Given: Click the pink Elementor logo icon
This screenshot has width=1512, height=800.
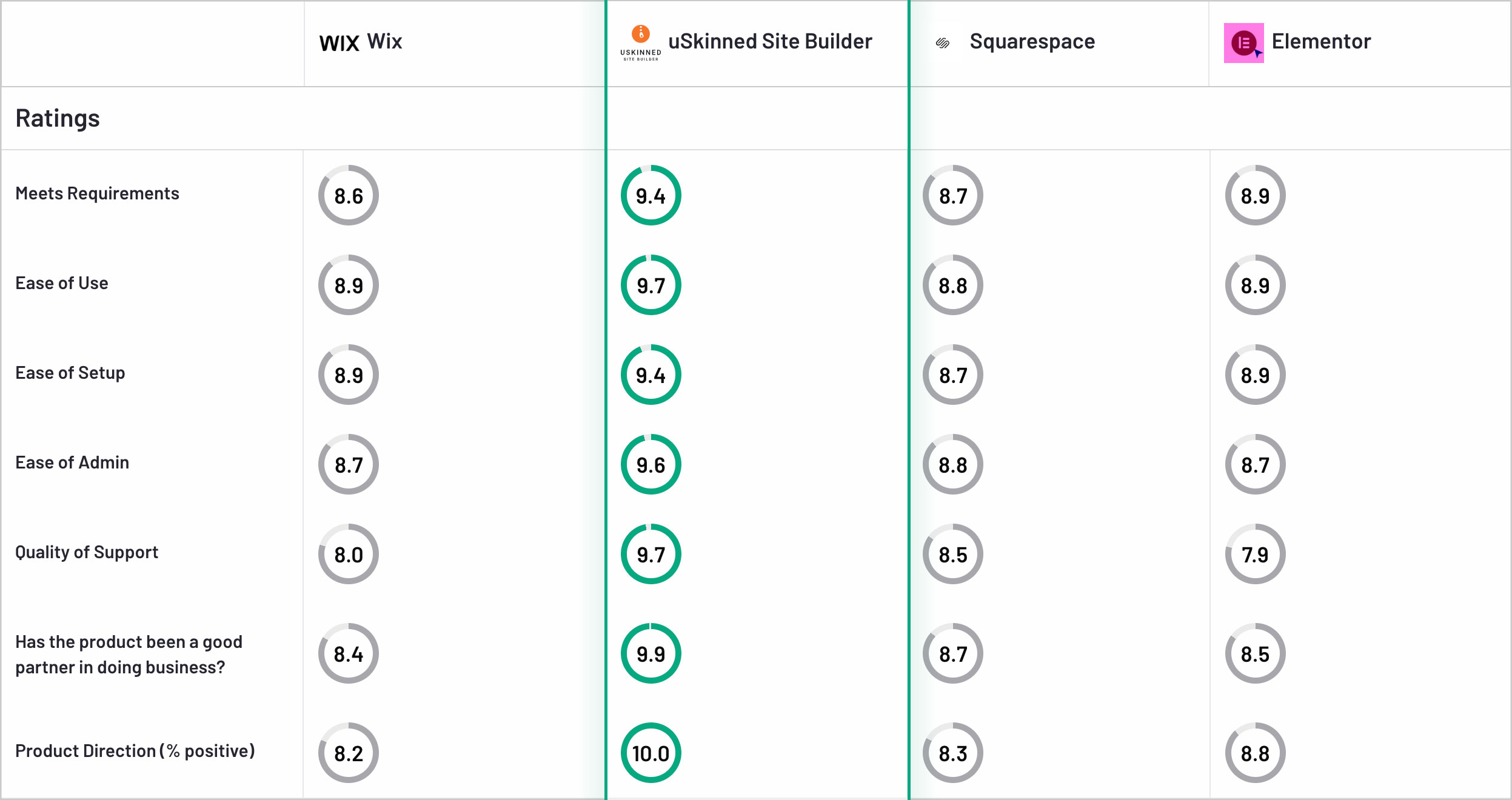Looking at the screenshot, I should point(1243,43).
